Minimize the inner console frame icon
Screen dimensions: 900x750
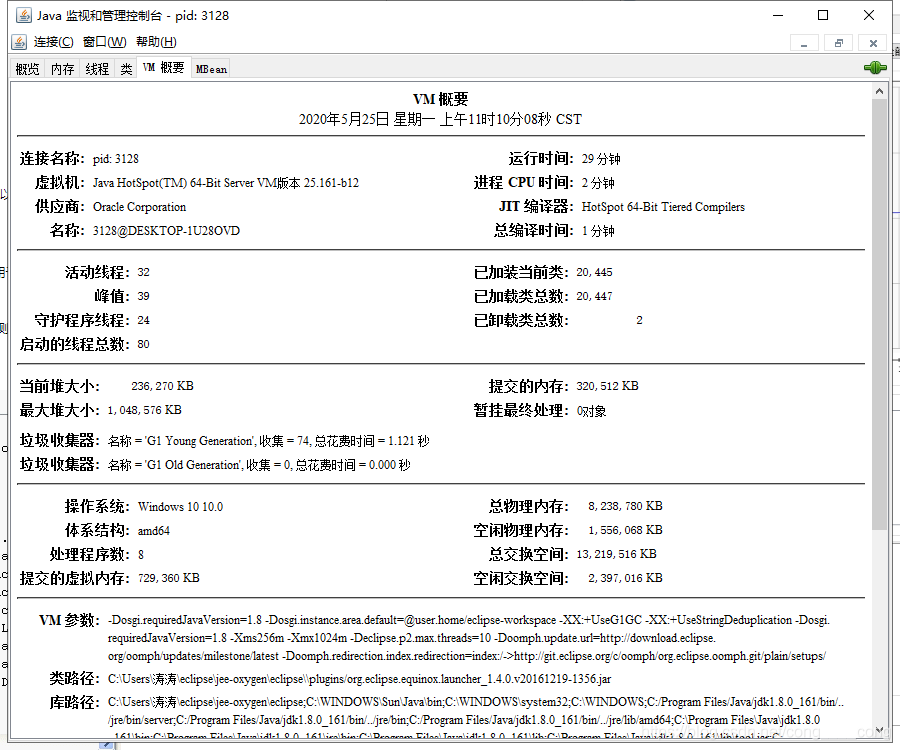click(803, 43)
